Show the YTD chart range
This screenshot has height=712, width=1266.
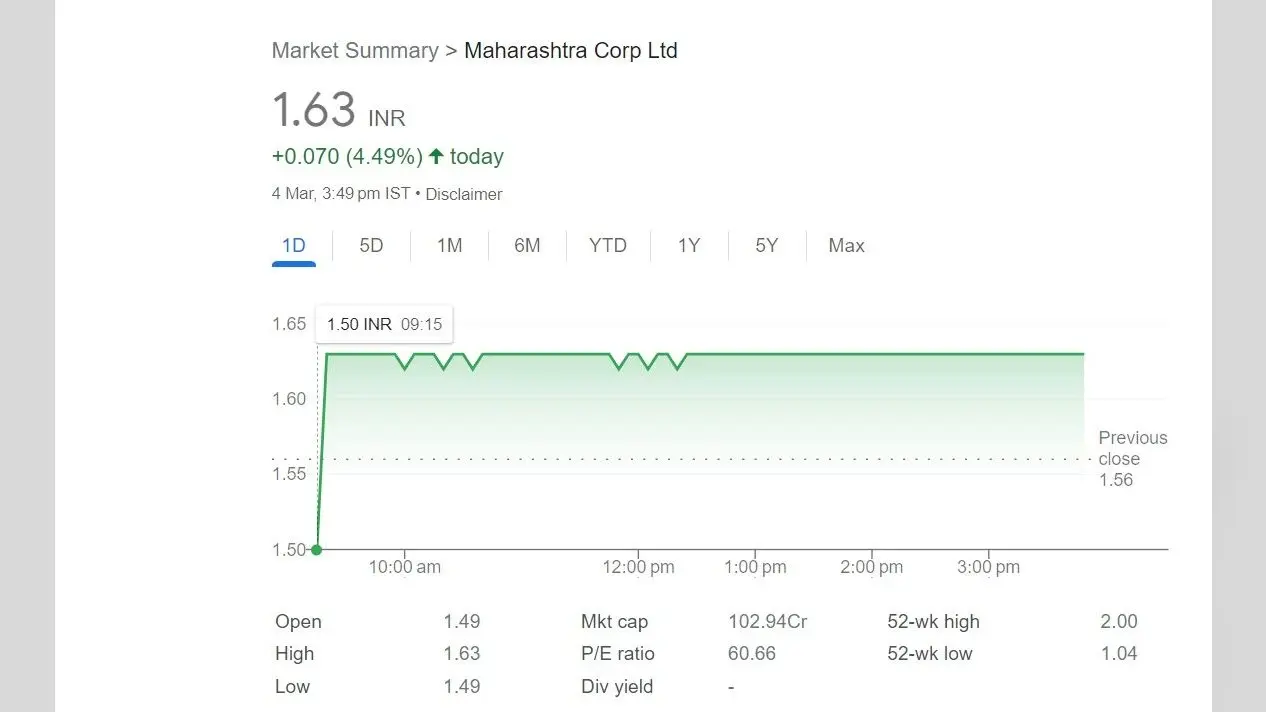coord(607,246)
